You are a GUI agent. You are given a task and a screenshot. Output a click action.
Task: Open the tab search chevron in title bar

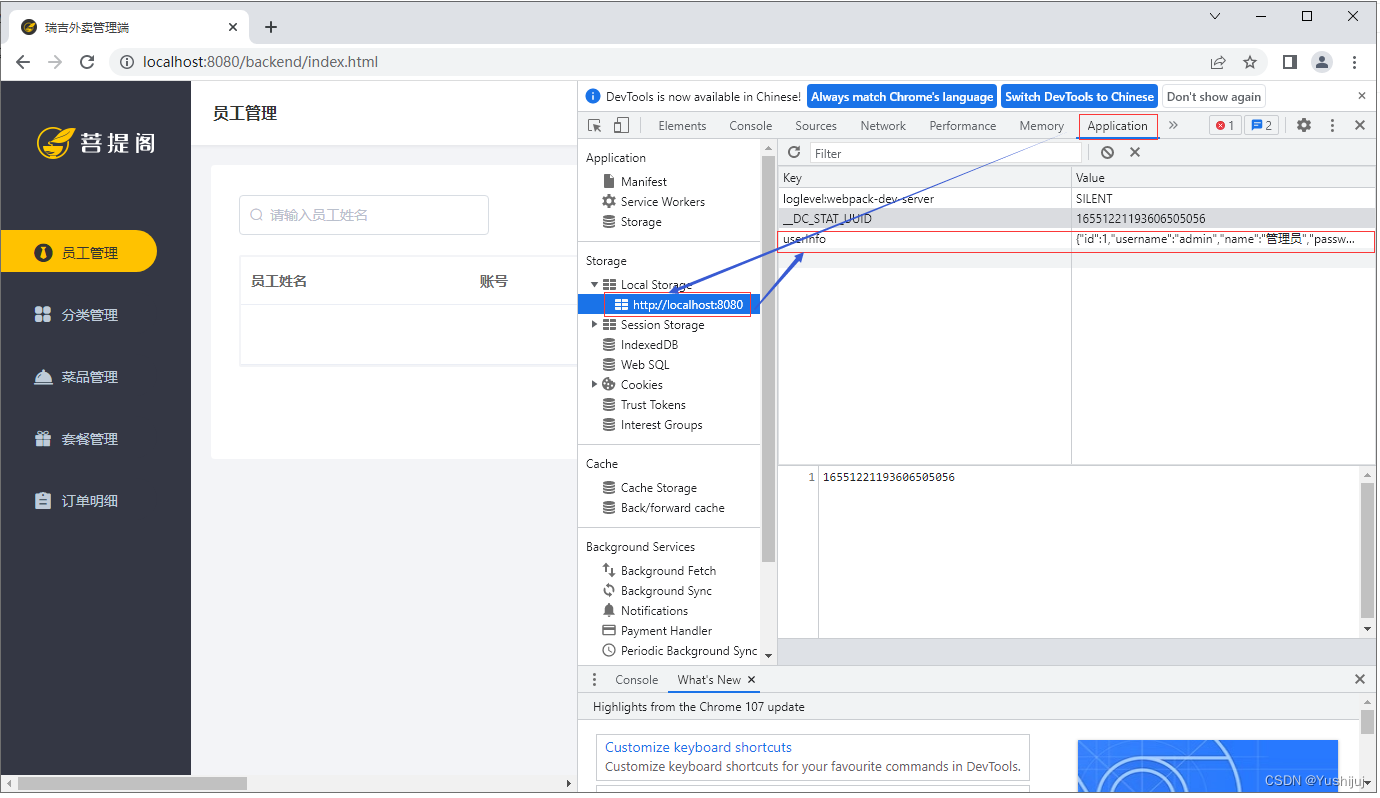1215,16
